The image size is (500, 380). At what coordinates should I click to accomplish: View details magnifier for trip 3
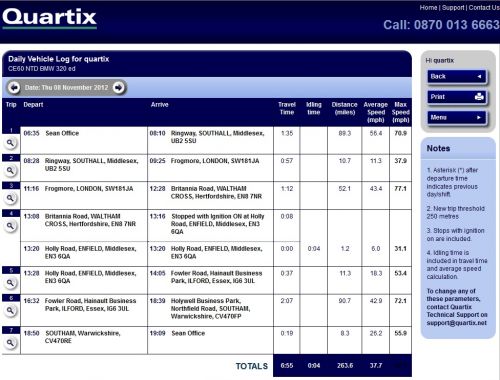coord(11,198)
